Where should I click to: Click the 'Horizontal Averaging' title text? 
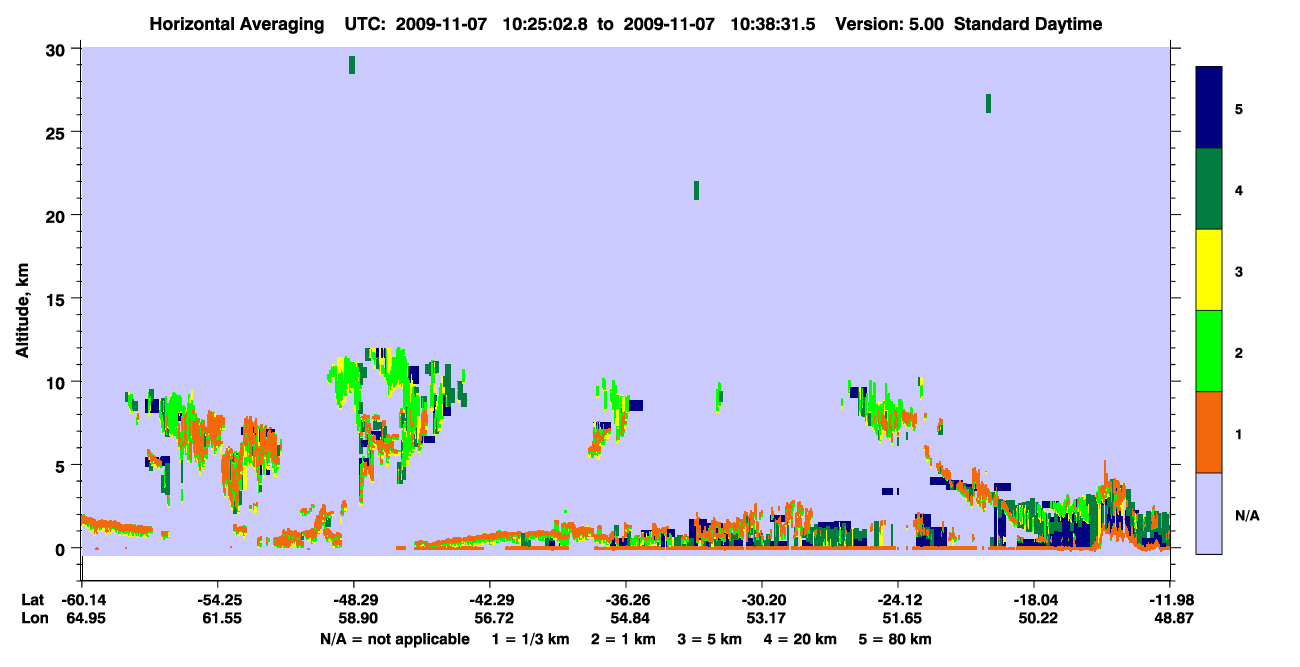pos(237,24)
